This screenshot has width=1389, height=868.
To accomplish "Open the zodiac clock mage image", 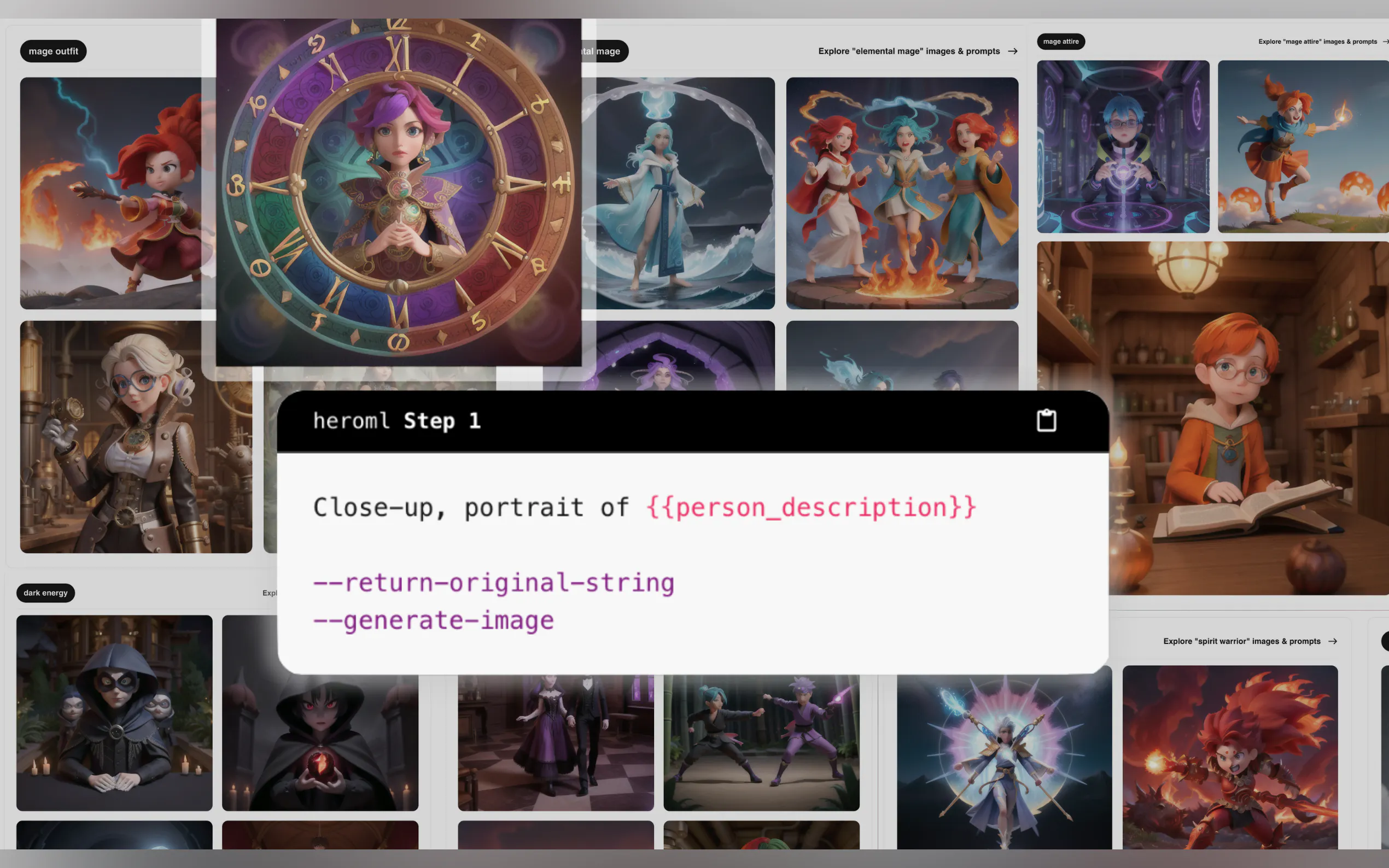I will [x=399, y=192].
